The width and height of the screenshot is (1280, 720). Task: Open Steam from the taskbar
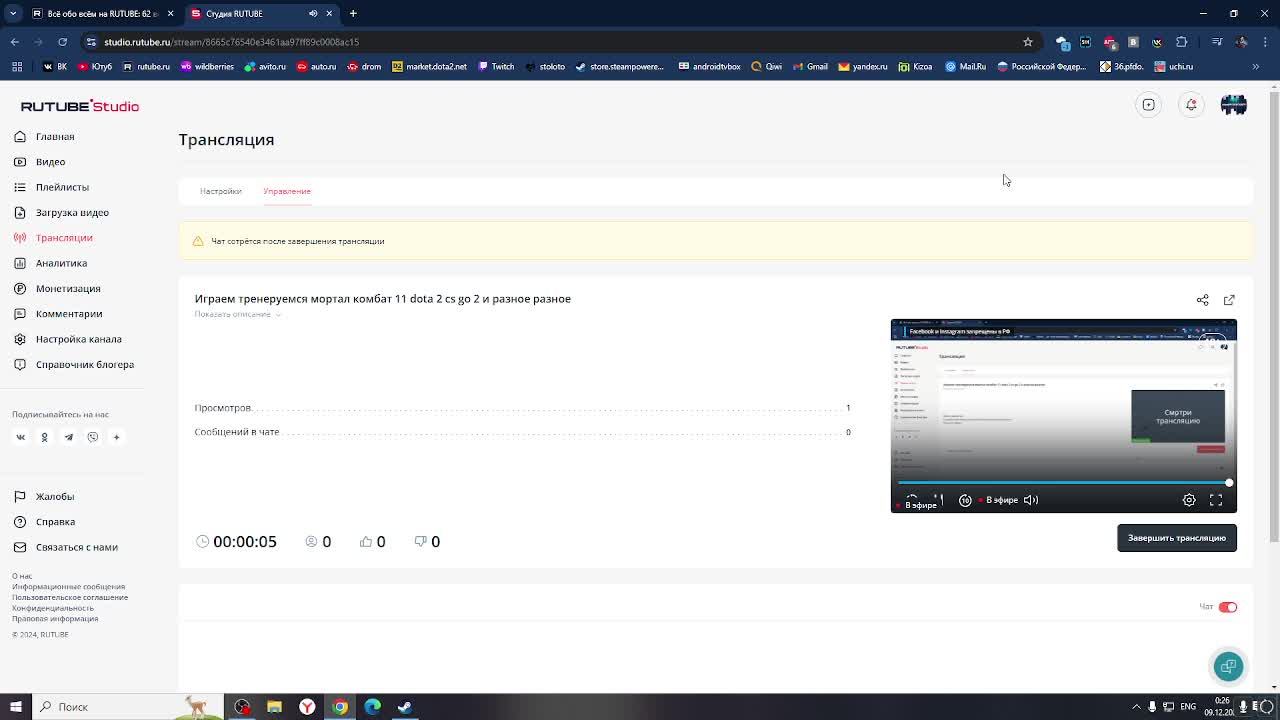click(405, 707)
